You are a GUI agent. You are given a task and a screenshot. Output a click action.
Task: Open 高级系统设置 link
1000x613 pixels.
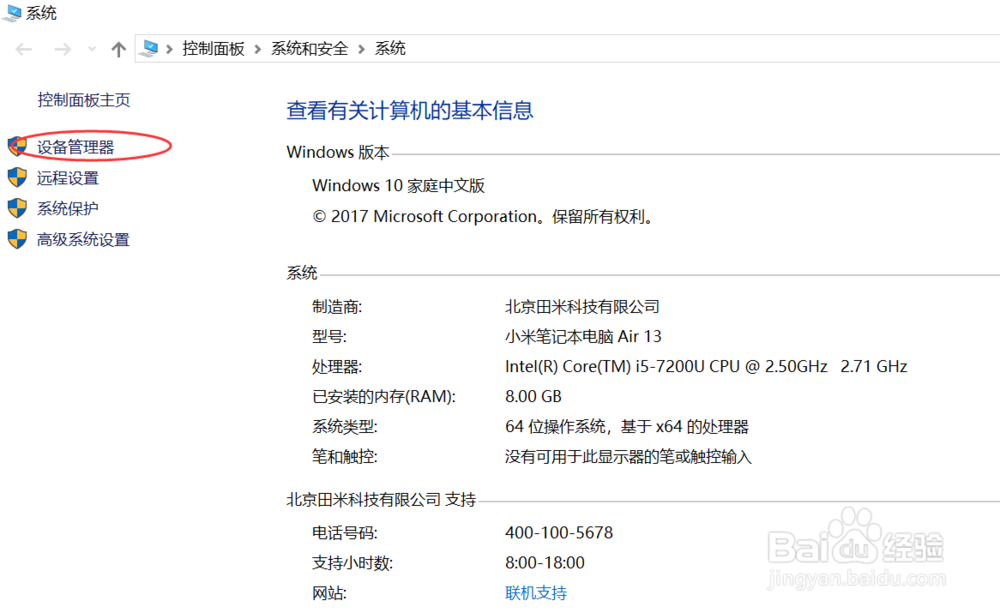(83, 240)
